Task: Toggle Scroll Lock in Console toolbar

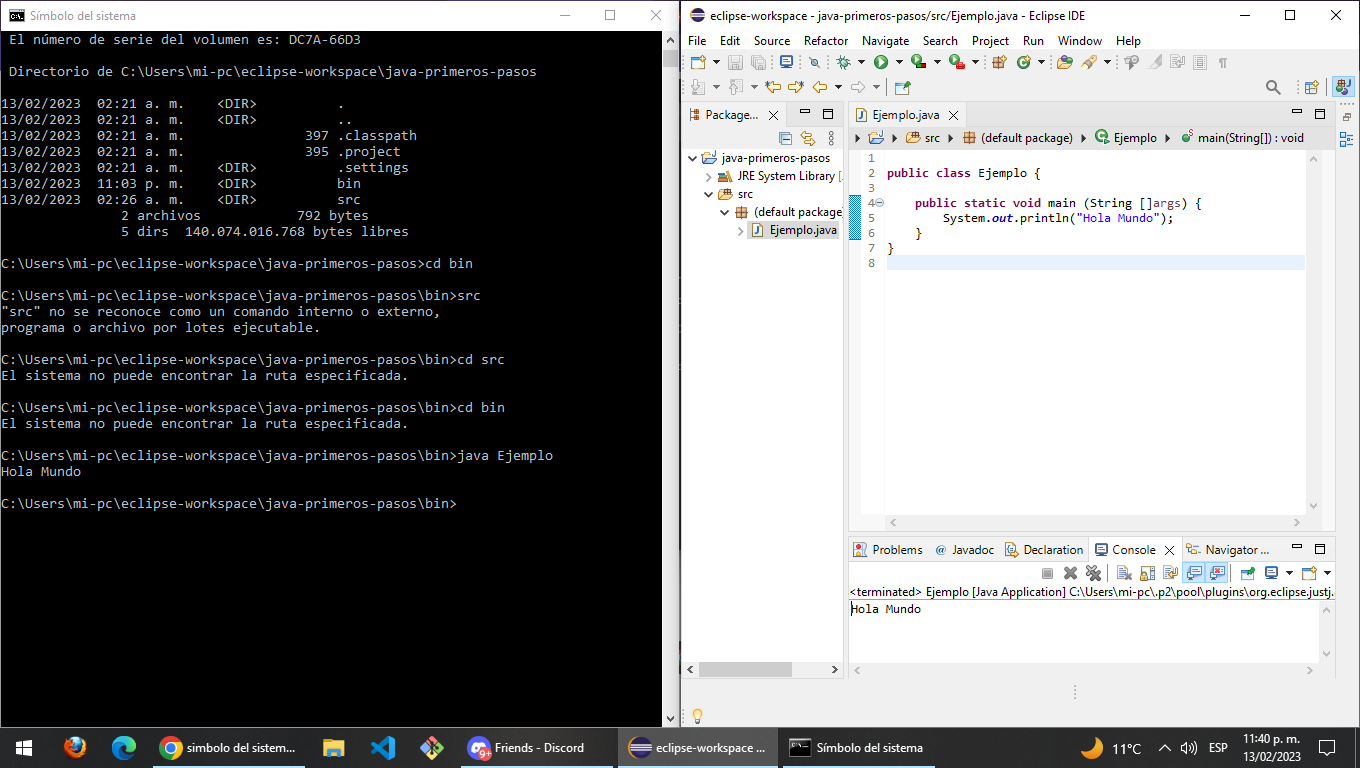Action: (x=1147, y=573)
